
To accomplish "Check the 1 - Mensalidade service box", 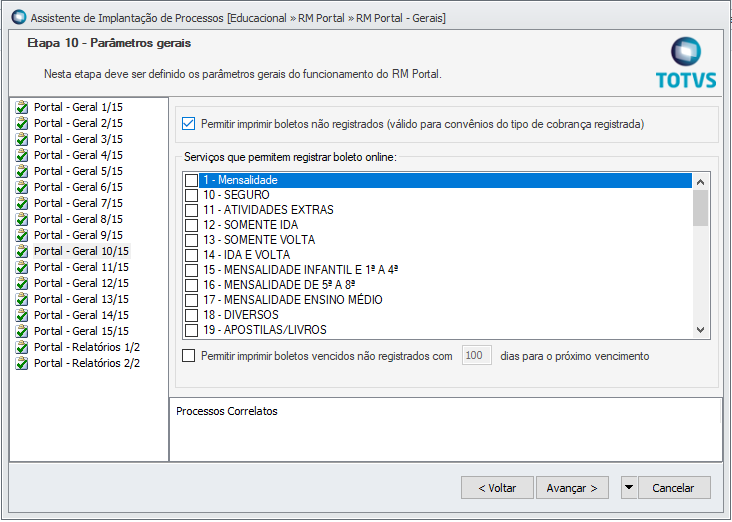I will [x=191, y=180].
